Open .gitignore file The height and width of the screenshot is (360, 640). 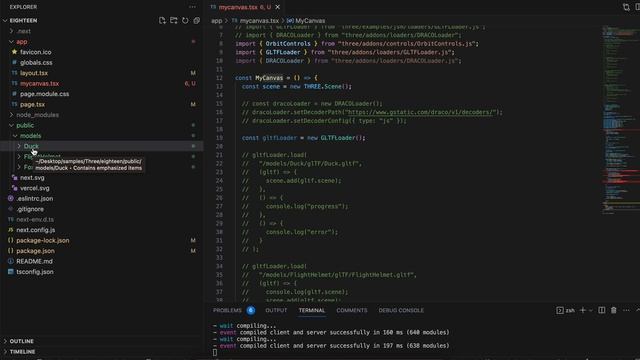coord(30,209)
